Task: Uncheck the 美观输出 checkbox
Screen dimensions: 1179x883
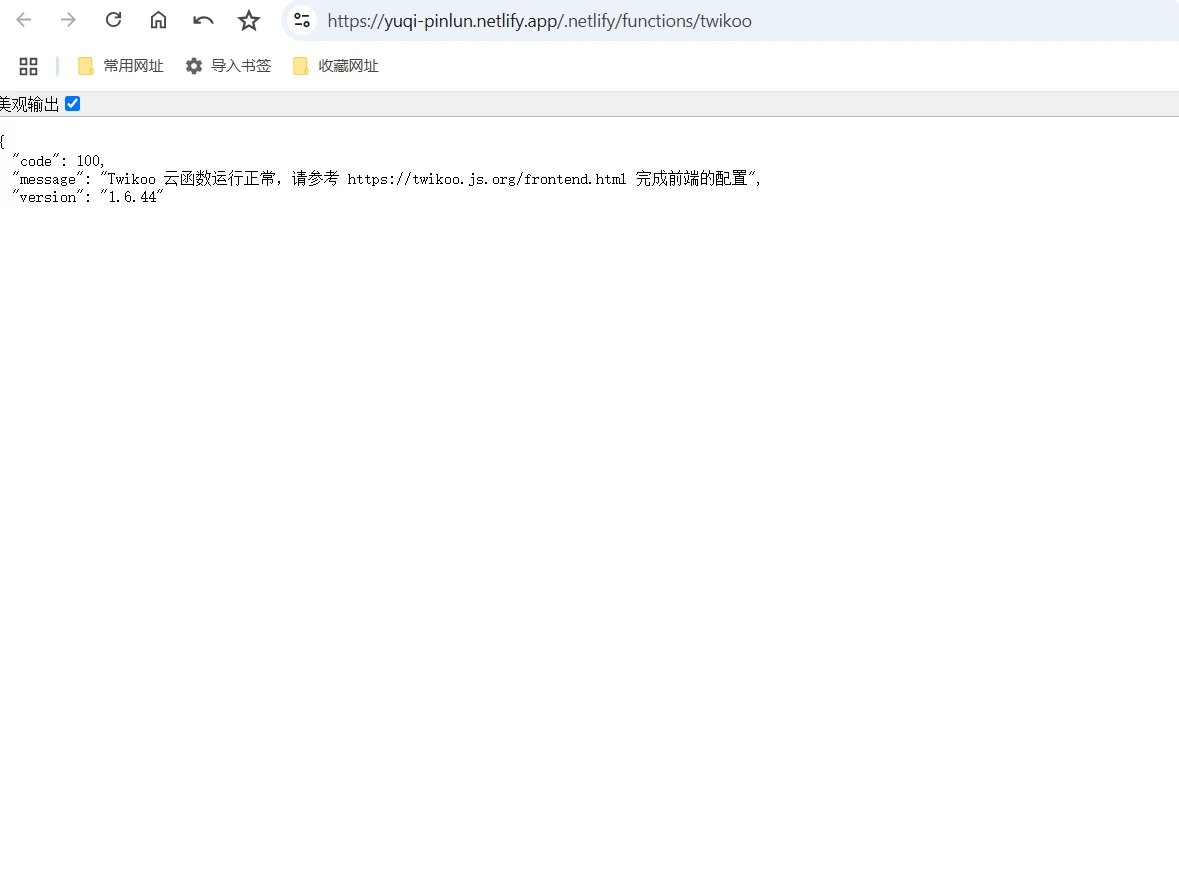Action: tap(73, 104)
